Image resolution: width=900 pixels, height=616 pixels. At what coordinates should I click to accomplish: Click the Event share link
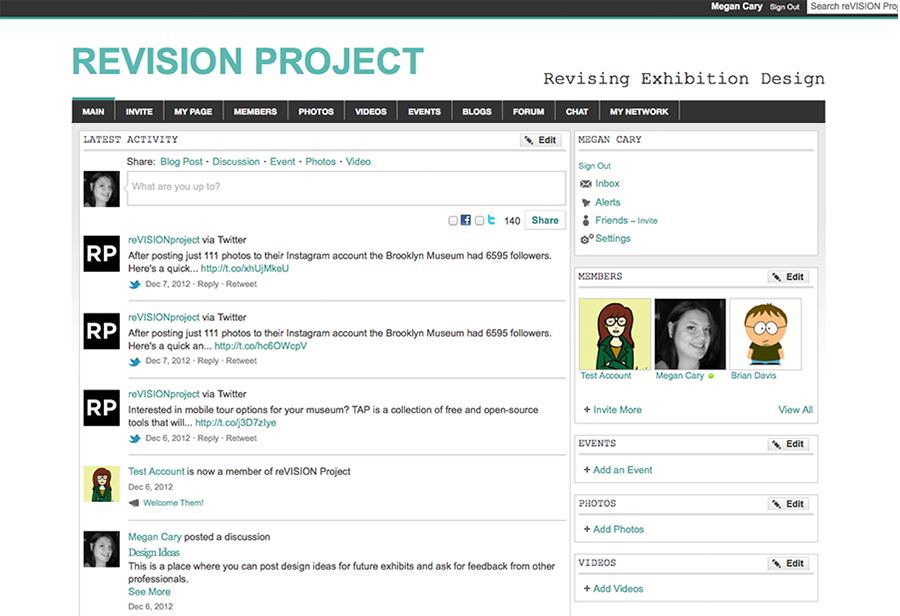pyautogui.click(x=282, y=162)
